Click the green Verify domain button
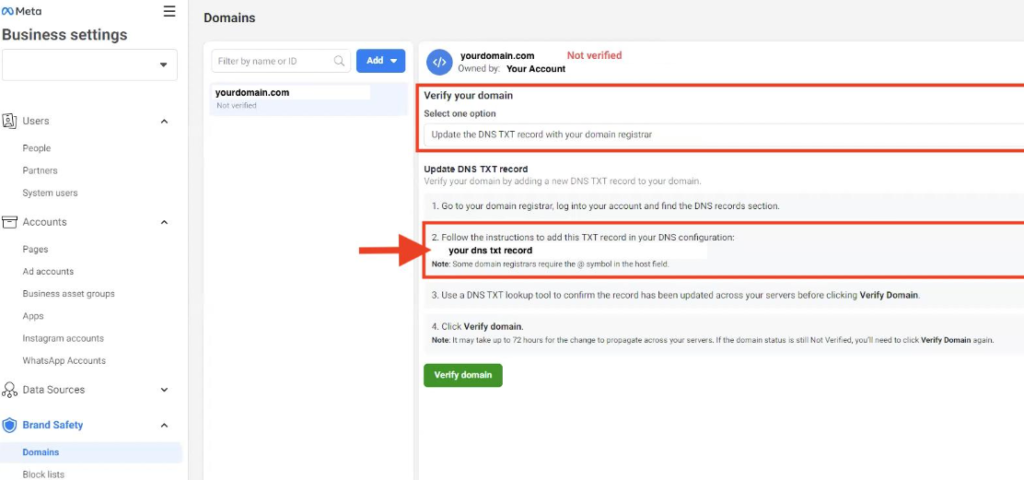The height and width of the screenshot is (480, 1024). [463, 376]
